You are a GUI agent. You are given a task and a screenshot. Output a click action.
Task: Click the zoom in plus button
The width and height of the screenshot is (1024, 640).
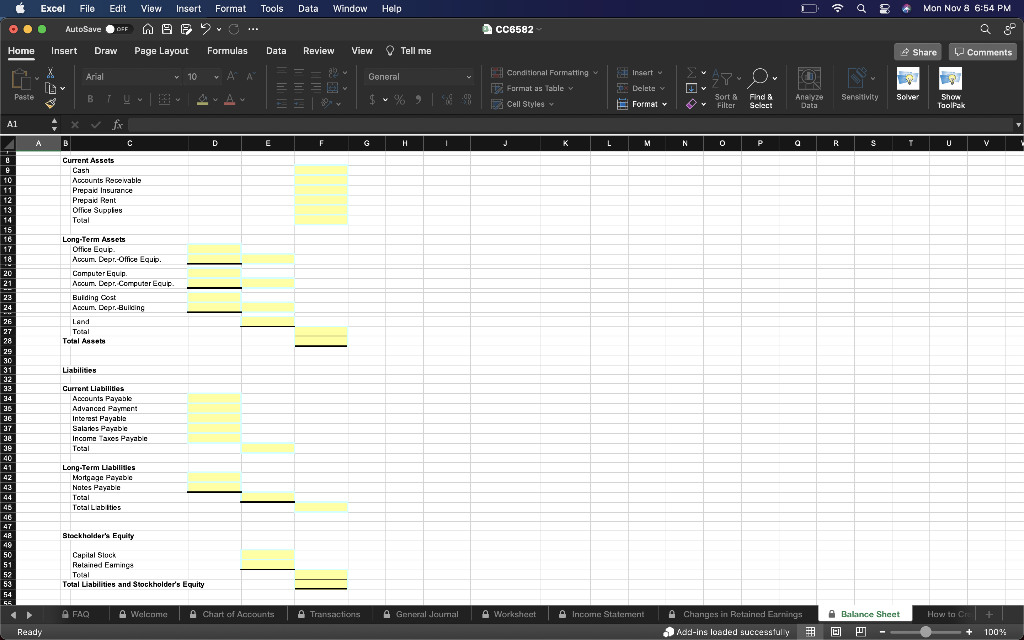(969, 632)
